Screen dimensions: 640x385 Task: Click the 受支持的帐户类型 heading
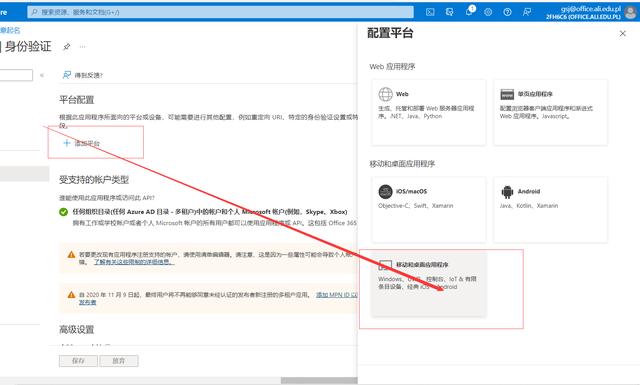click(94, 180)
